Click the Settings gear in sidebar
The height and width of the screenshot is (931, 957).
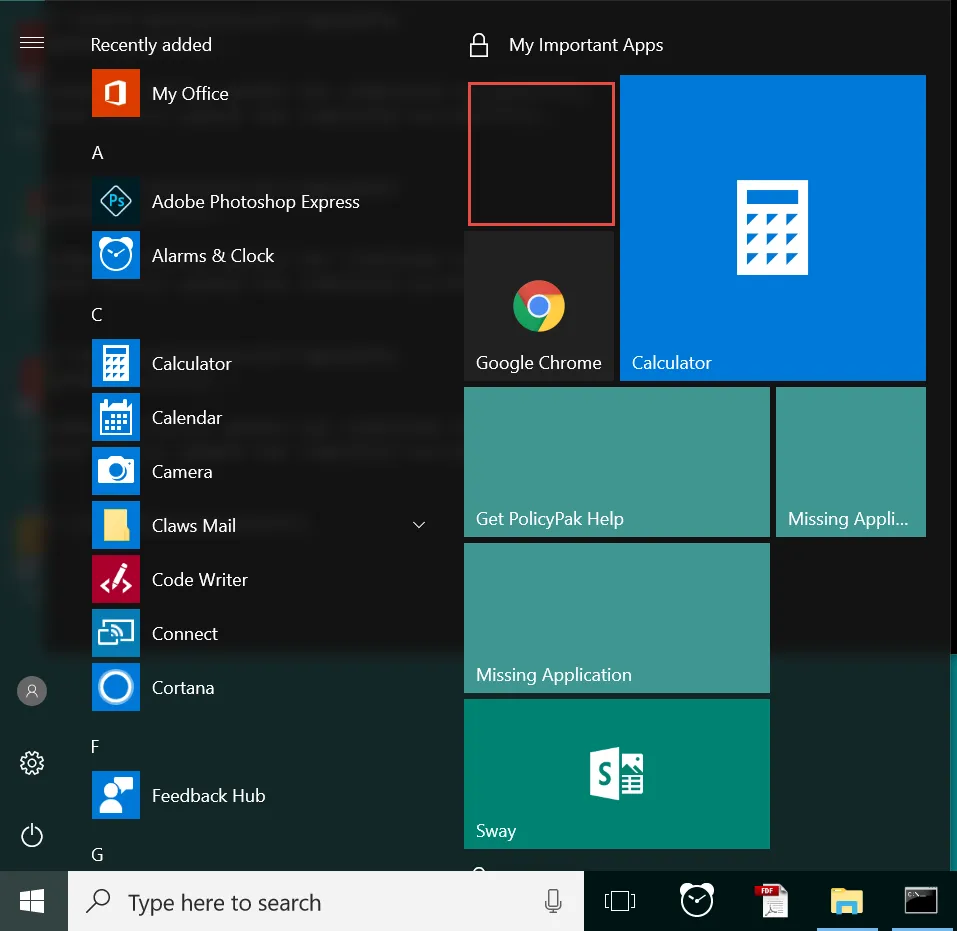coord(32,763)
